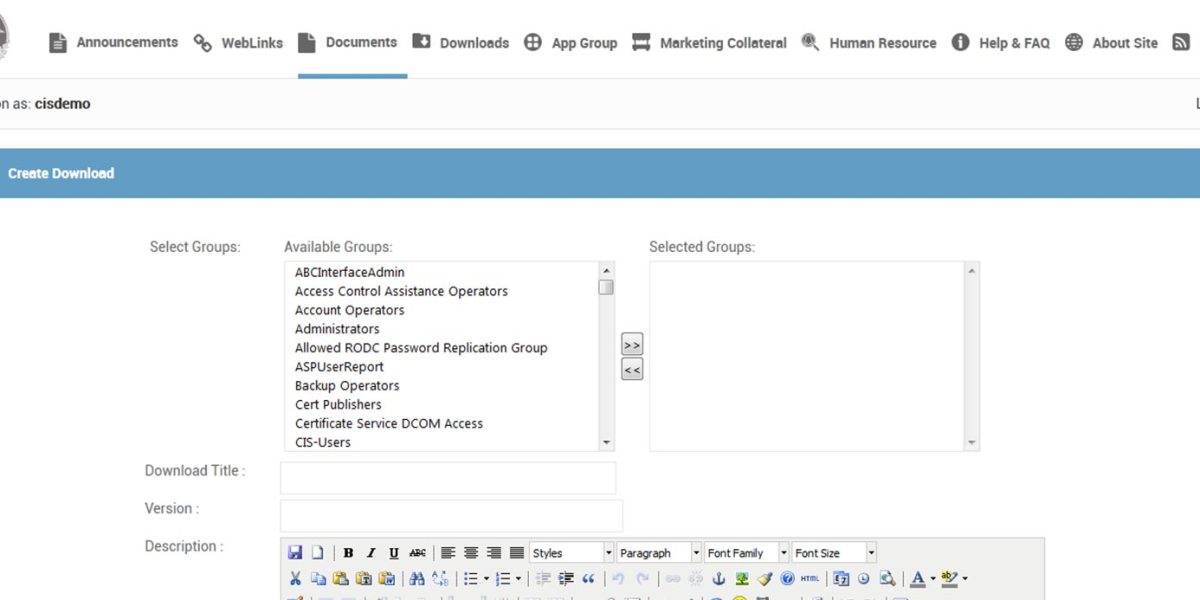Viewport: 1200px width, 600px height.
Task: Toggle bold formatting in the description editor
Action: [x=348, y=552]
